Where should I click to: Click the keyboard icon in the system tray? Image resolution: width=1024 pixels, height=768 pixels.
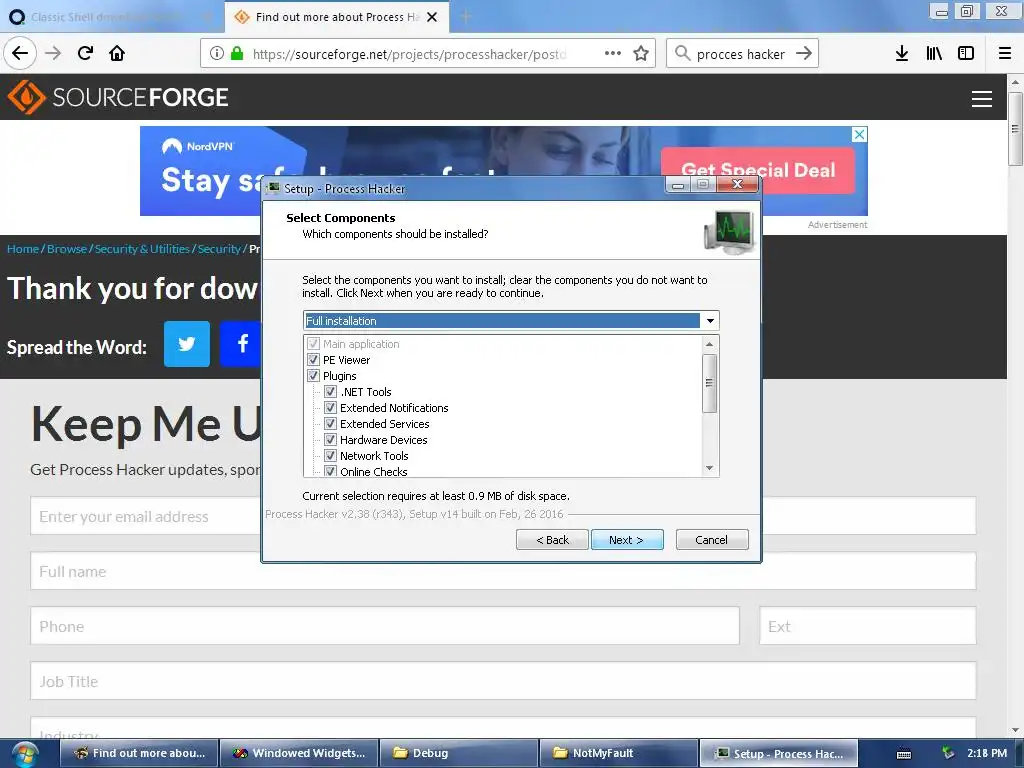[904, 754]
